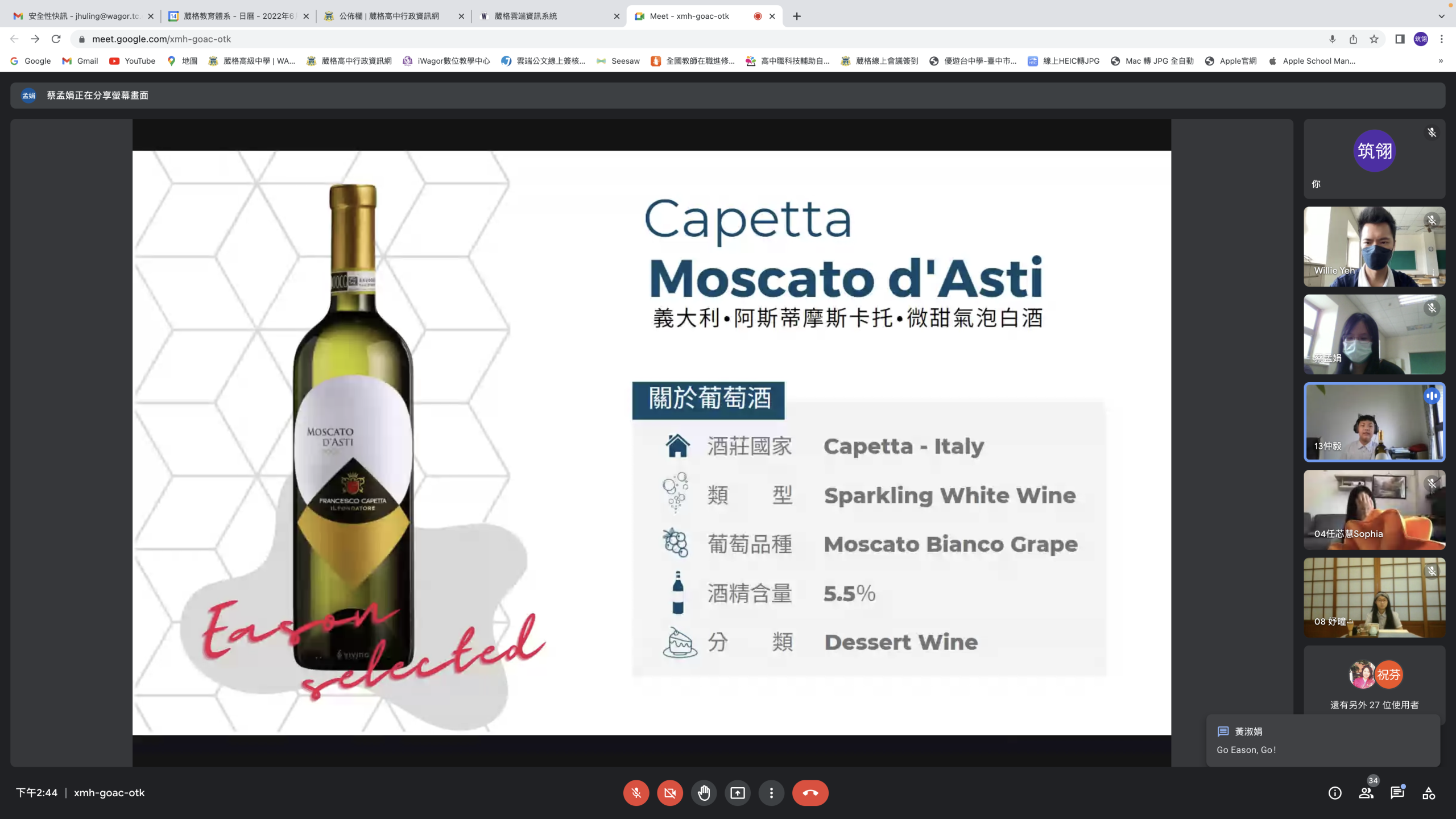Turn on the camera toggle
This screenshot has height=819, width=1456.
click(x=670, y=793)
